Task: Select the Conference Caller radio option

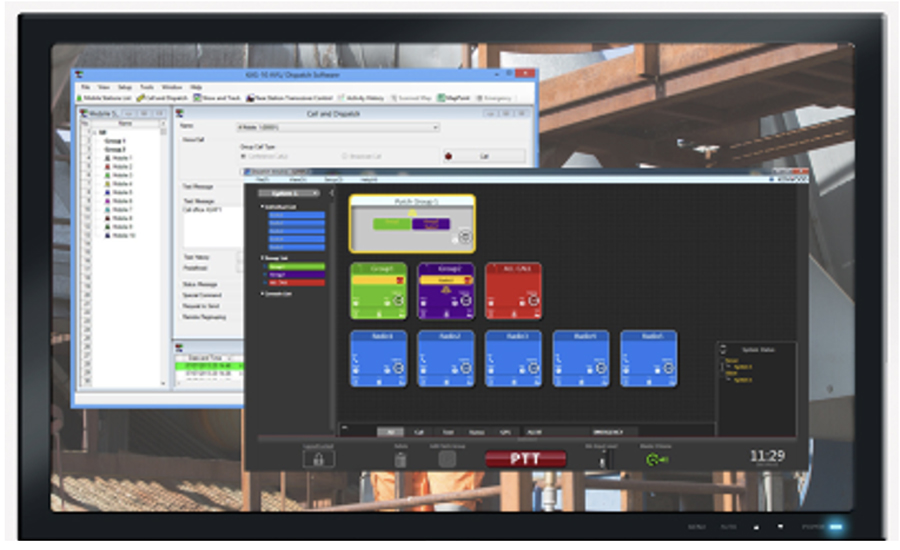Action: pos(244,156)
